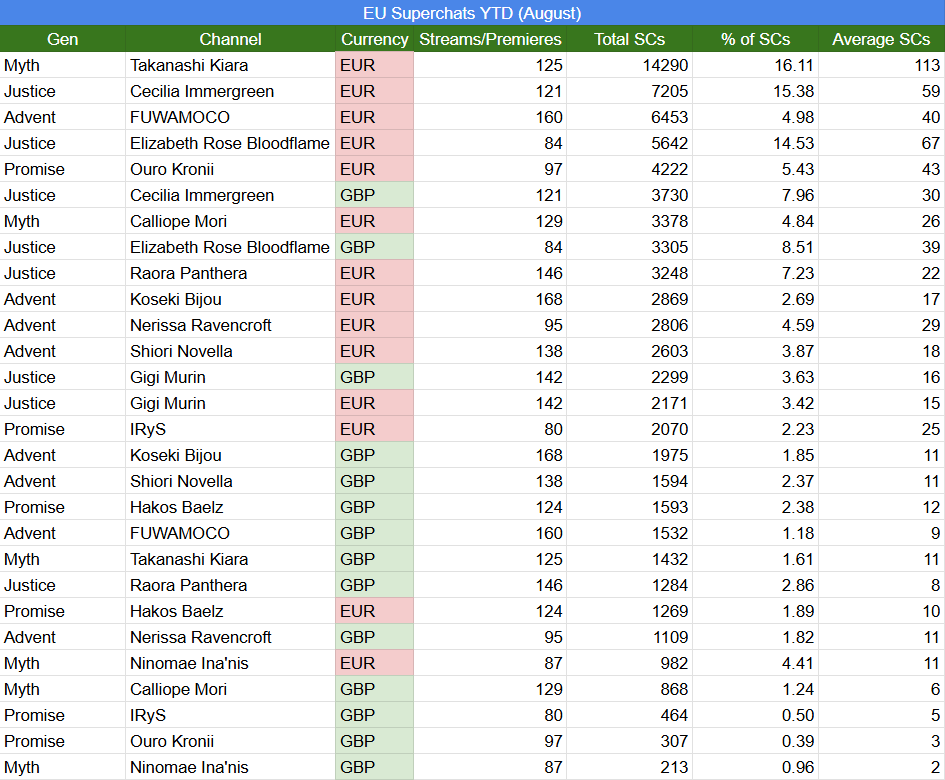Click FUWAMOCO in the EUR row
Screen dimensions: 945x780
tap(180, 117)
